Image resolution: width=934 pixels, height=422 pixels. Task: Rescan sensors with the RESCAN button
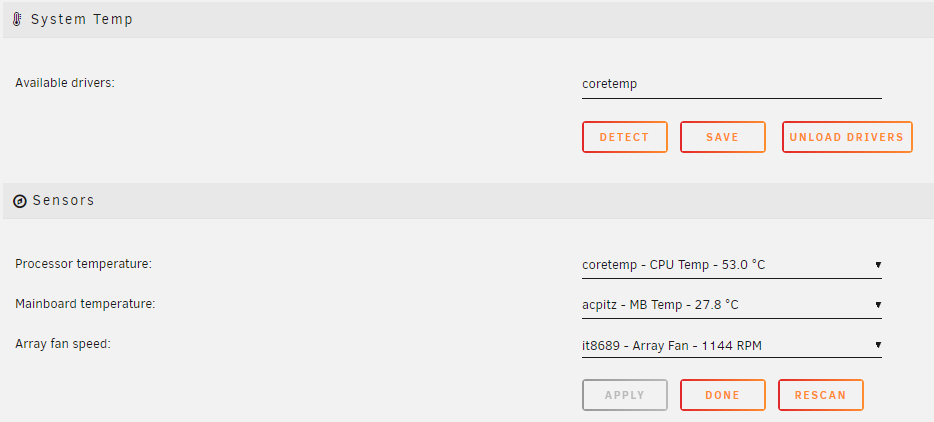click(820, 395)
